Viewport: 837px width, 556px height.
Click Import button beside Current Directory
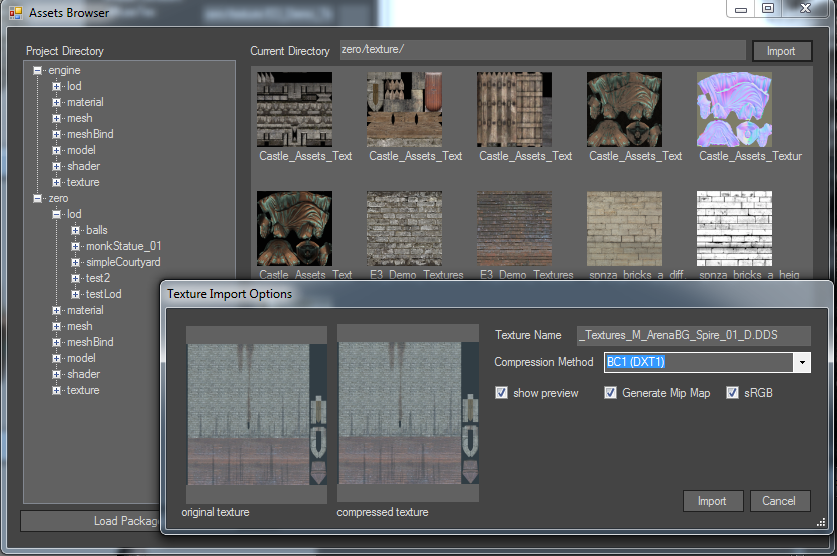coord(781,51)
